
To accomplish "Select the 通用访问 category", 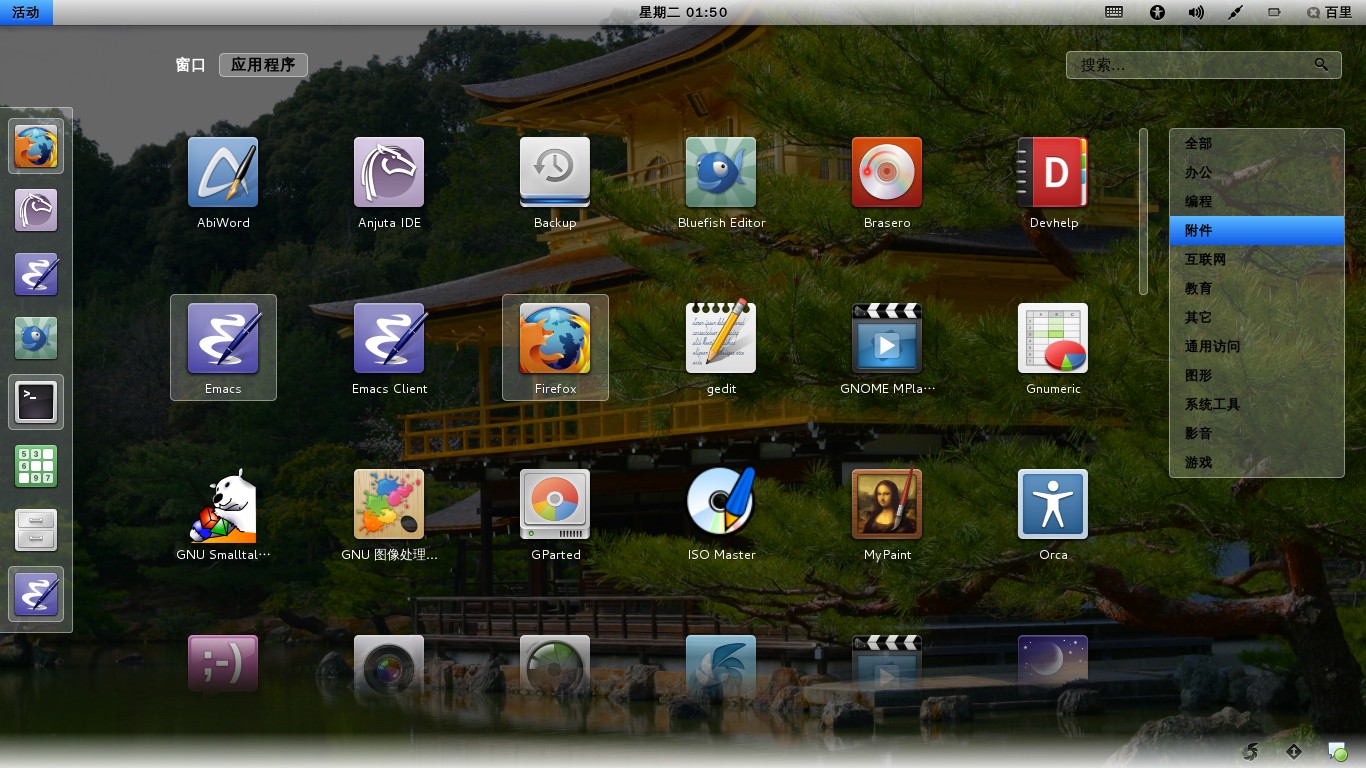I will [x=1257, y=346].
